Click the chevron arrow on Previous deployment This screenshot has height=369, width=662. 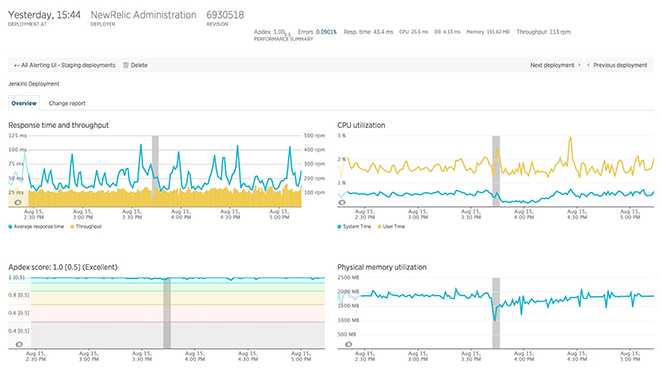(589, 65)
